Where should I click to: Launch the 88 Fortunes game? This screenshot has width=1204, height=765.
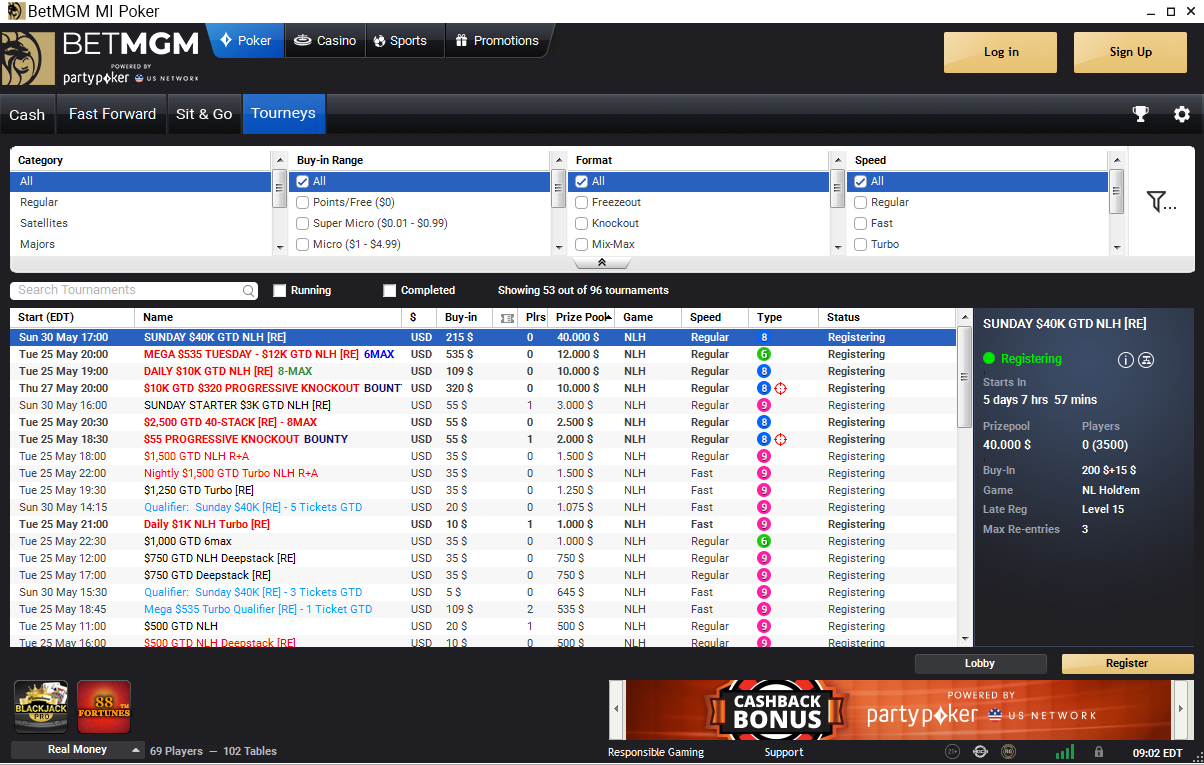pos(104,707)
